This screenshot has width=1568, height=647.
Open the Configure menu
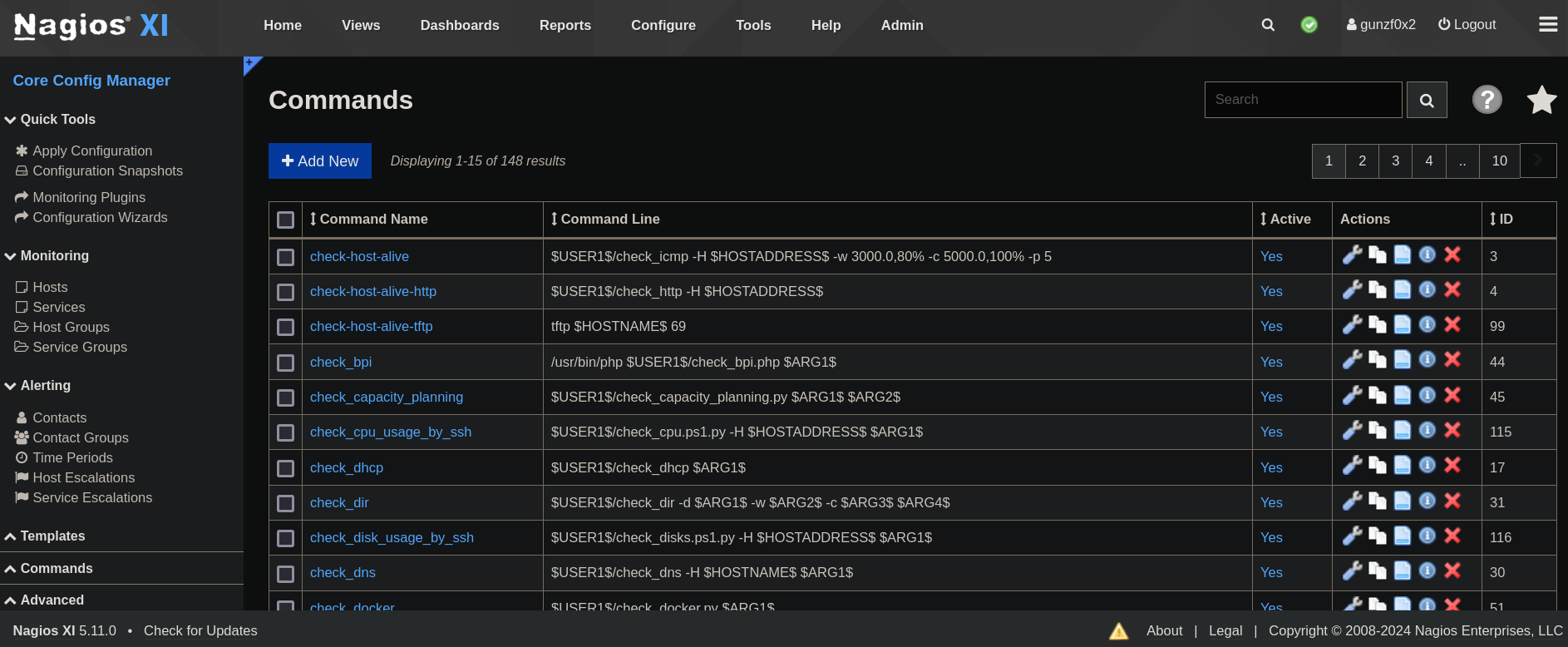click(663, 25)
